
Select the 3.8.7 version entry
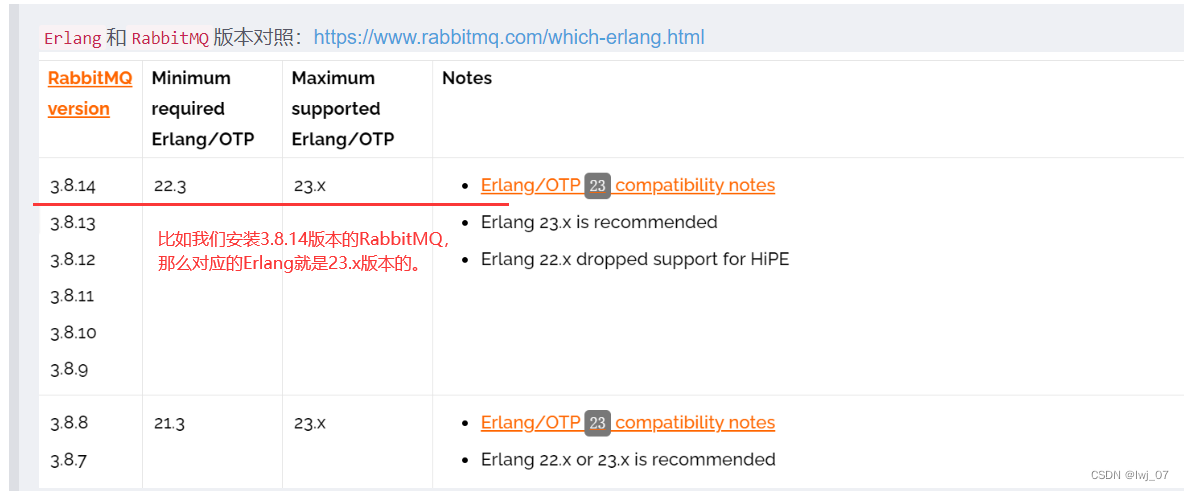tap(69, 460)
